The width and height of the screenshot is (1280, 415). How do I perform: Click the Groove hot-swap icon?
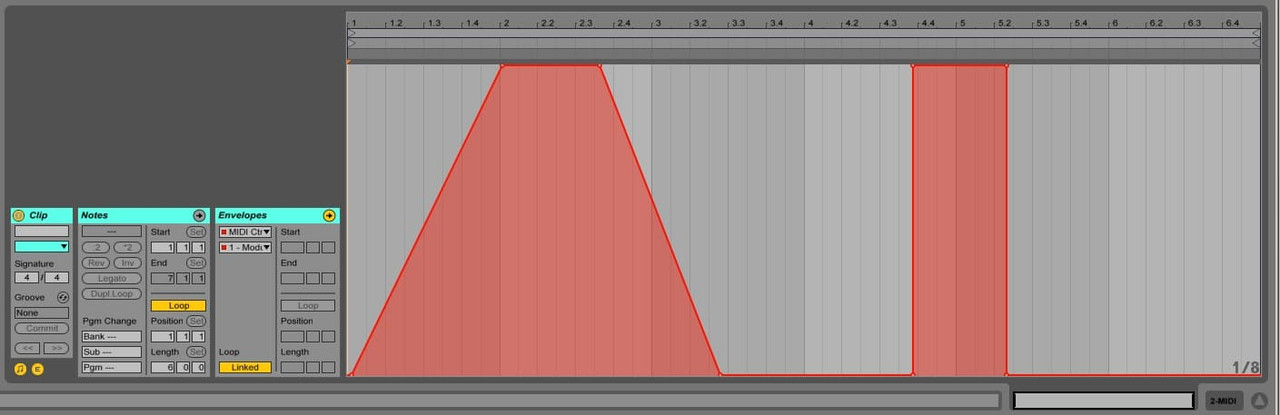(x=63, y=297)
